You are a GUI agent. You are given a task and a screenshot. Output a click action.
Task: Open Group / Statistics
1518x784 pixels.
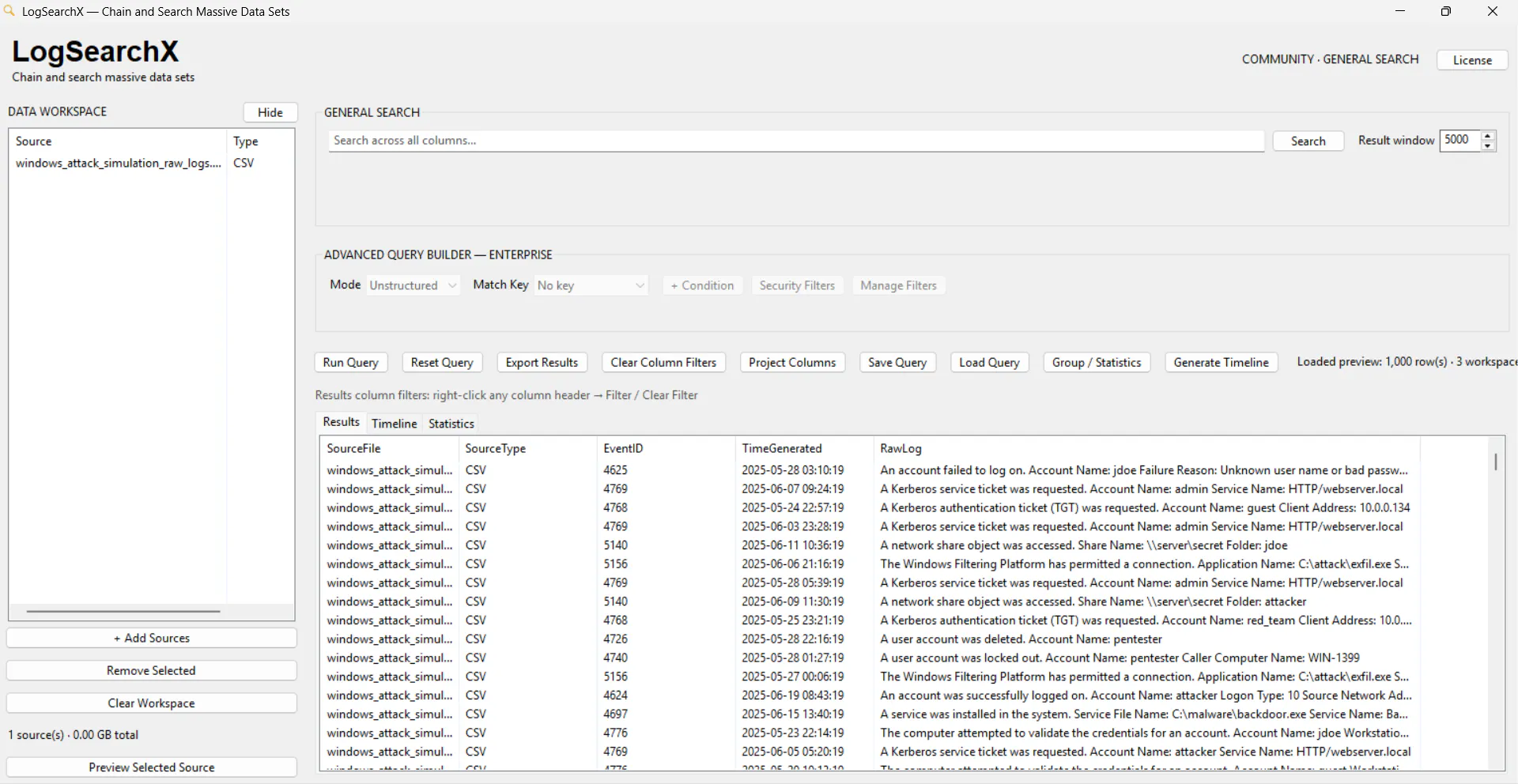[1097, 362]
